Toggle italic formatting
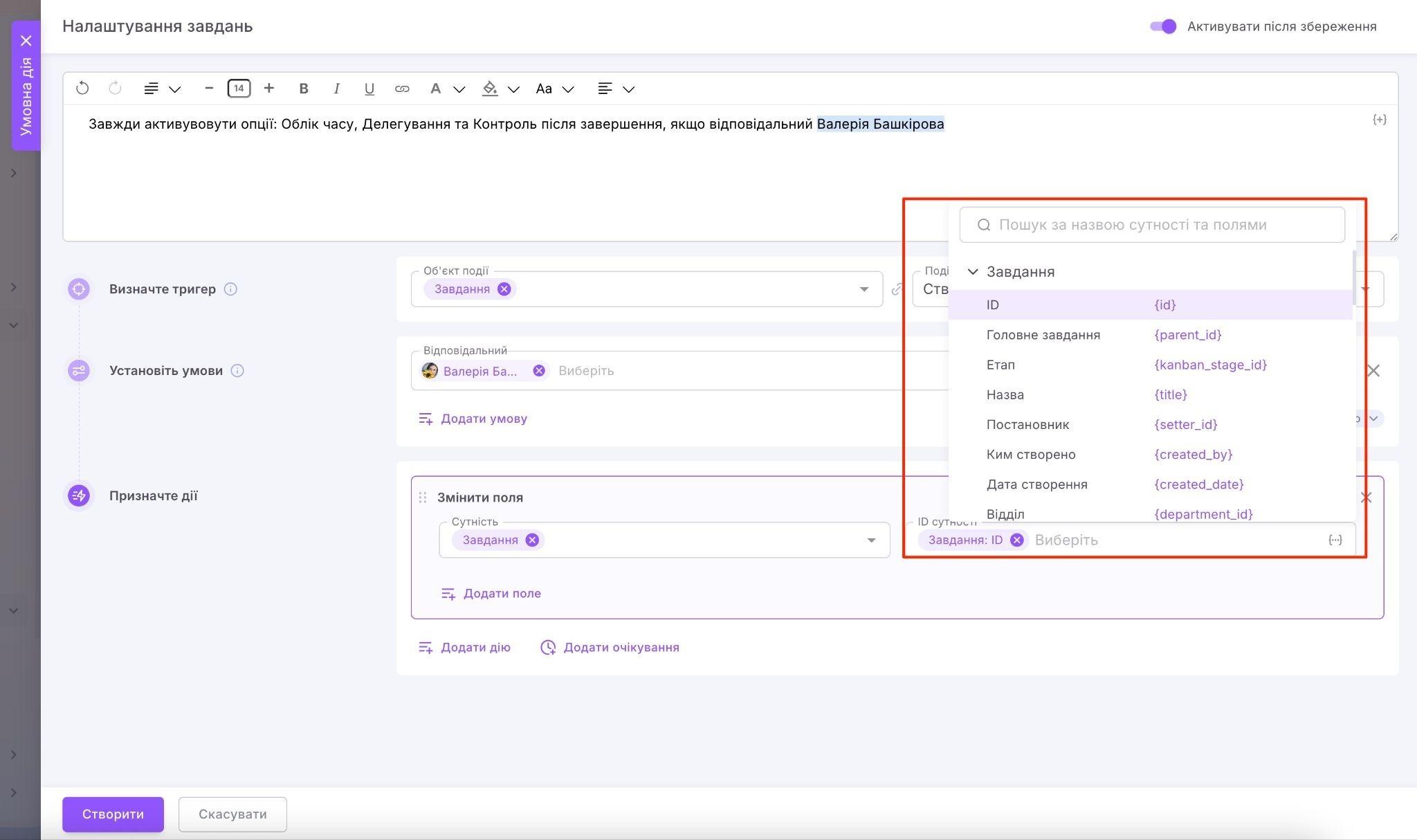1417x840 pixels. coord(336,89)
